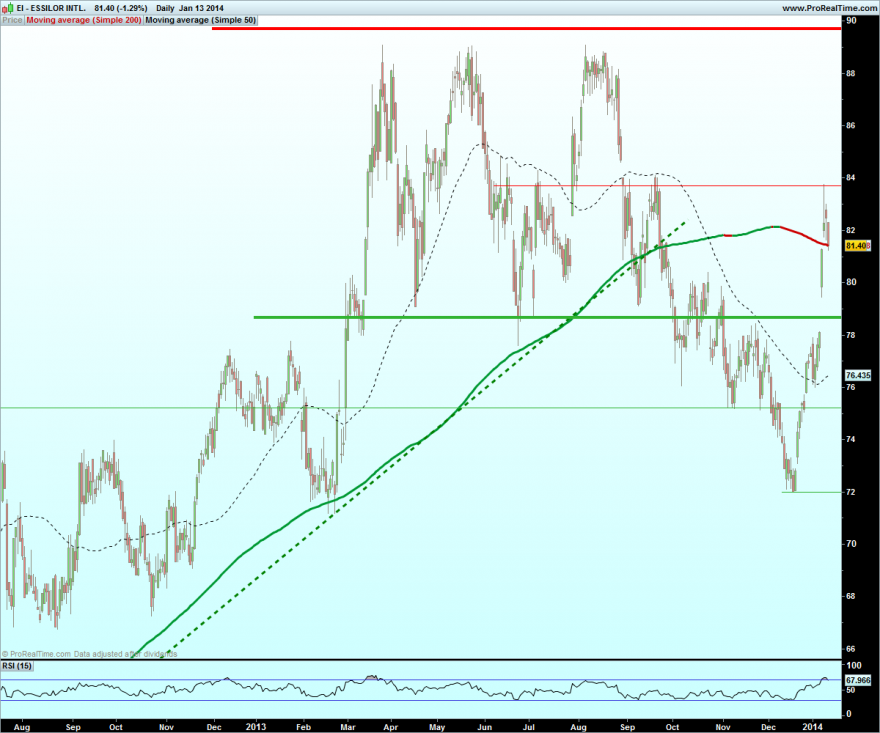Open the www.ProRealTime.com link
880x733 pixels.
(x=829, y=8)
